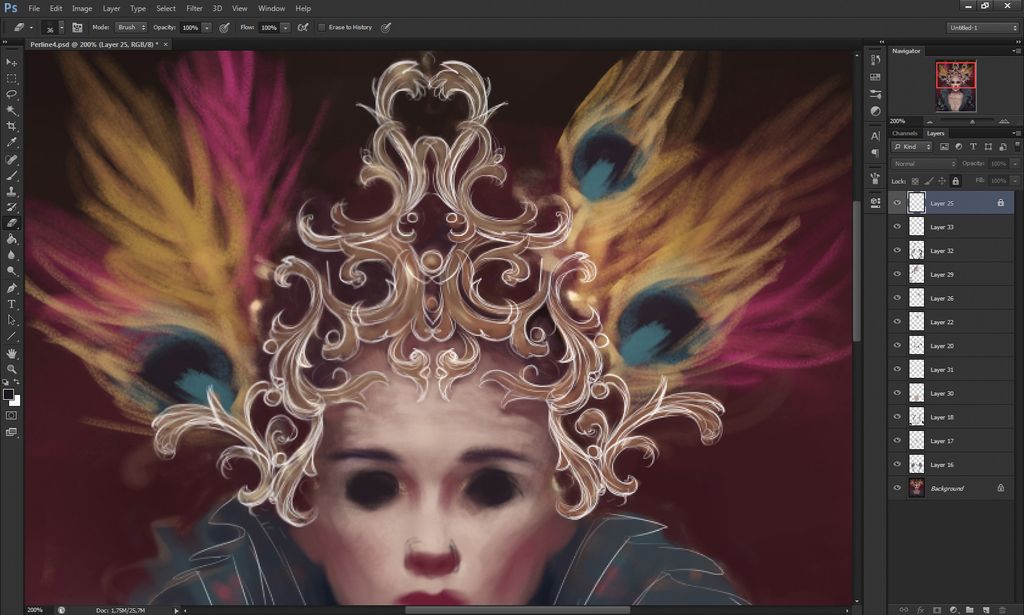Open the airbrush toggle in options bar
The image size is (1024, 615).
tap(303, 28)
